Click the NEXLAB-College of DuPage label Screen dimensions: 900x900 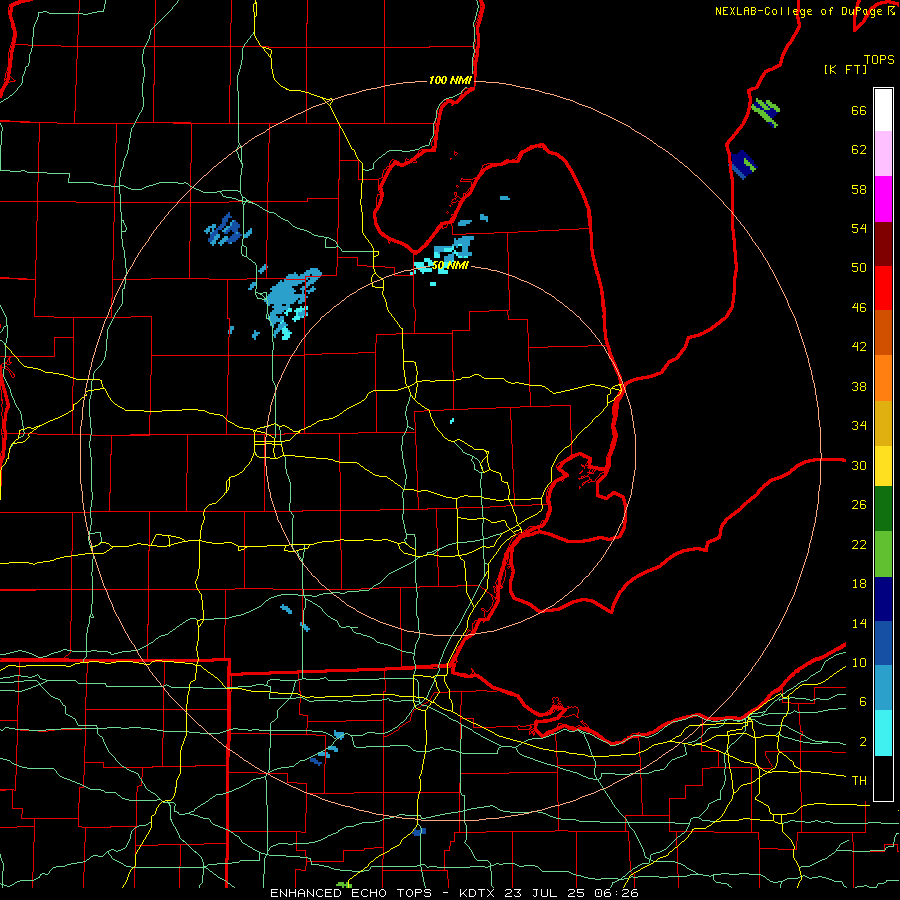(x=798, y=11)
